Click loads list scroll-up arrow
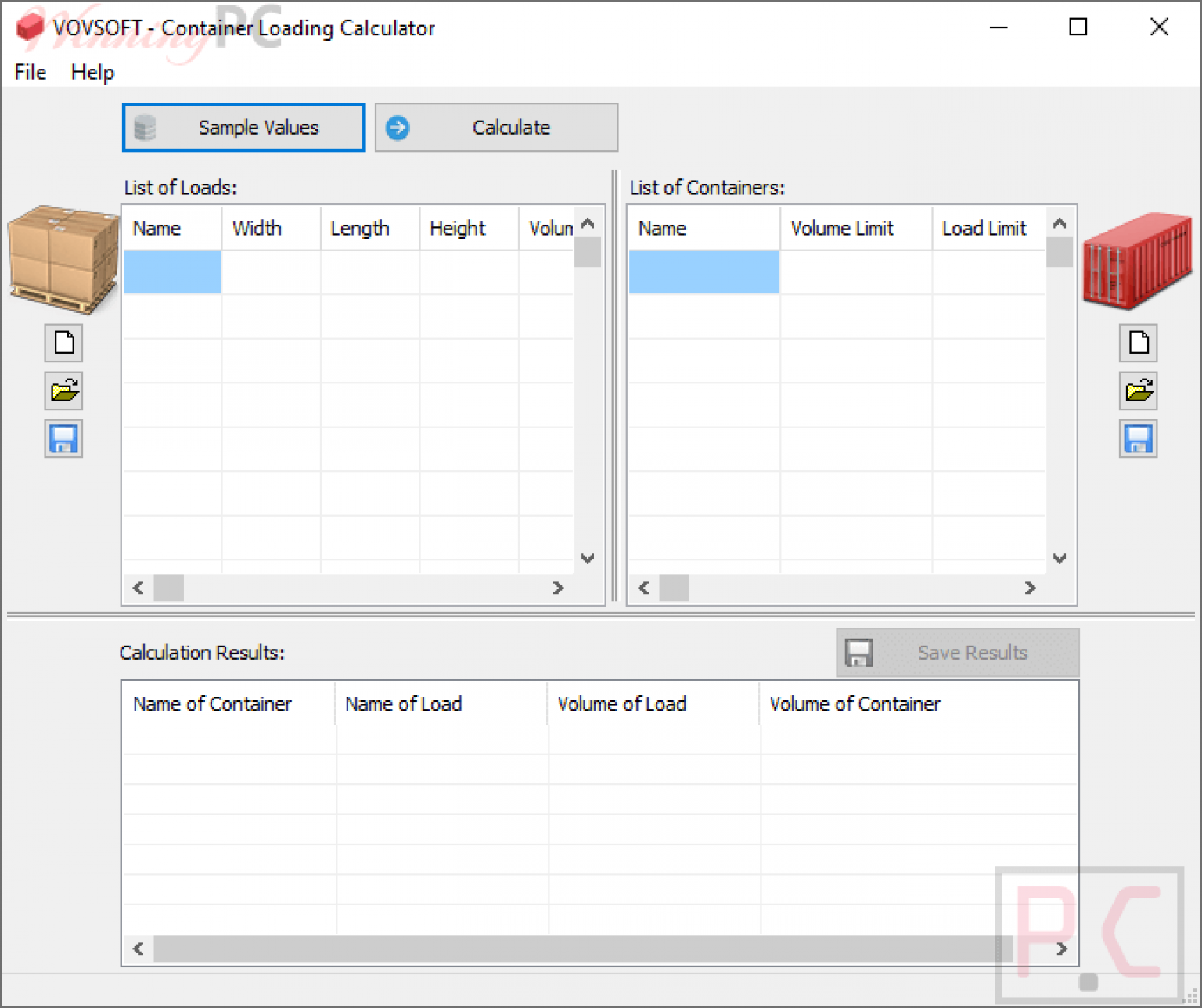 (x=588, y=223)
